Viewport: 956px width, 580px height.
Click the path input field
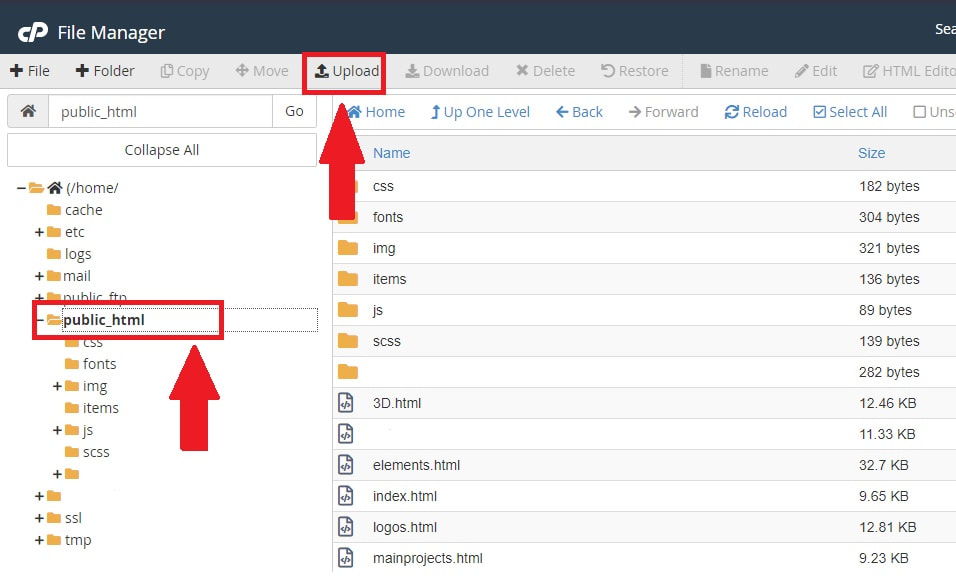[160, 111]
